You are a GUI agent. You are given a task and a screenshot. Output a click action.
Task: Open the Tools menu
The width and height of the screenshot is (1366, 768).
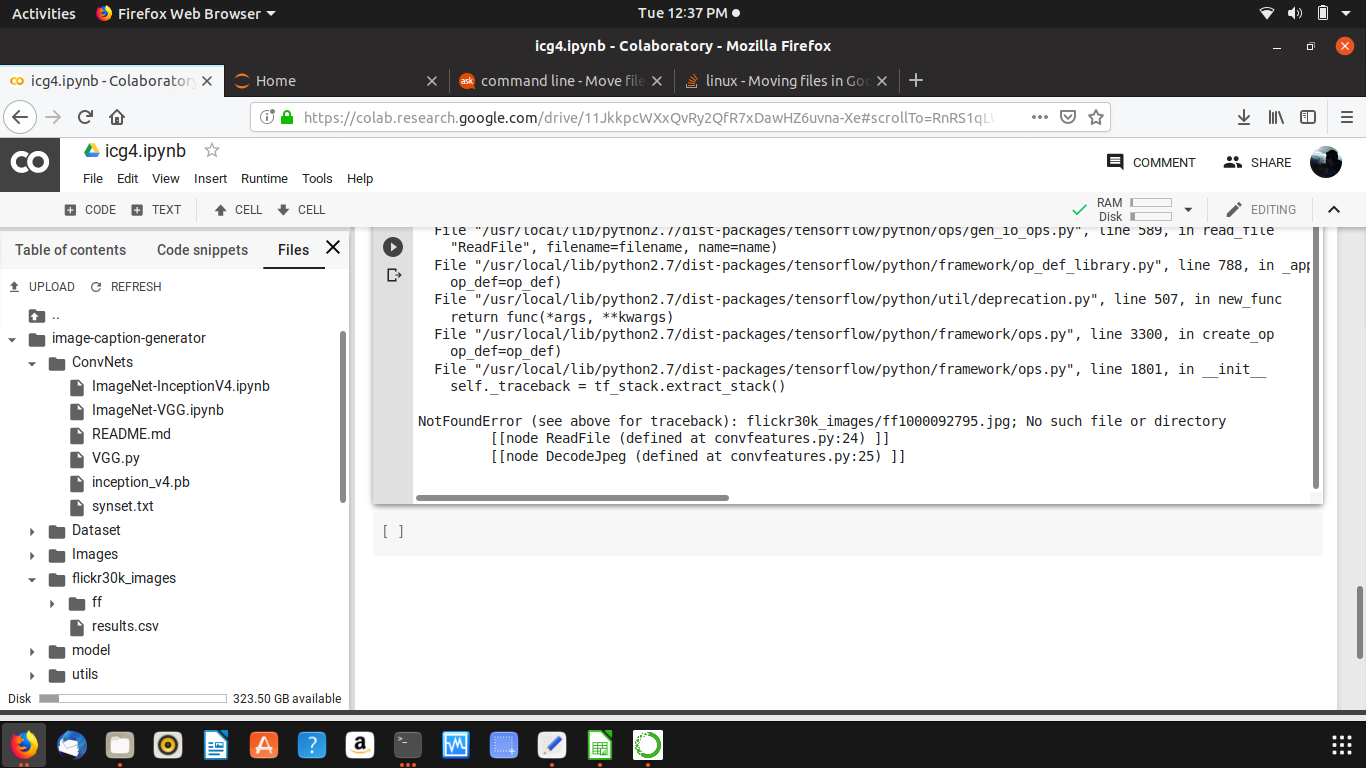(317, 178)
